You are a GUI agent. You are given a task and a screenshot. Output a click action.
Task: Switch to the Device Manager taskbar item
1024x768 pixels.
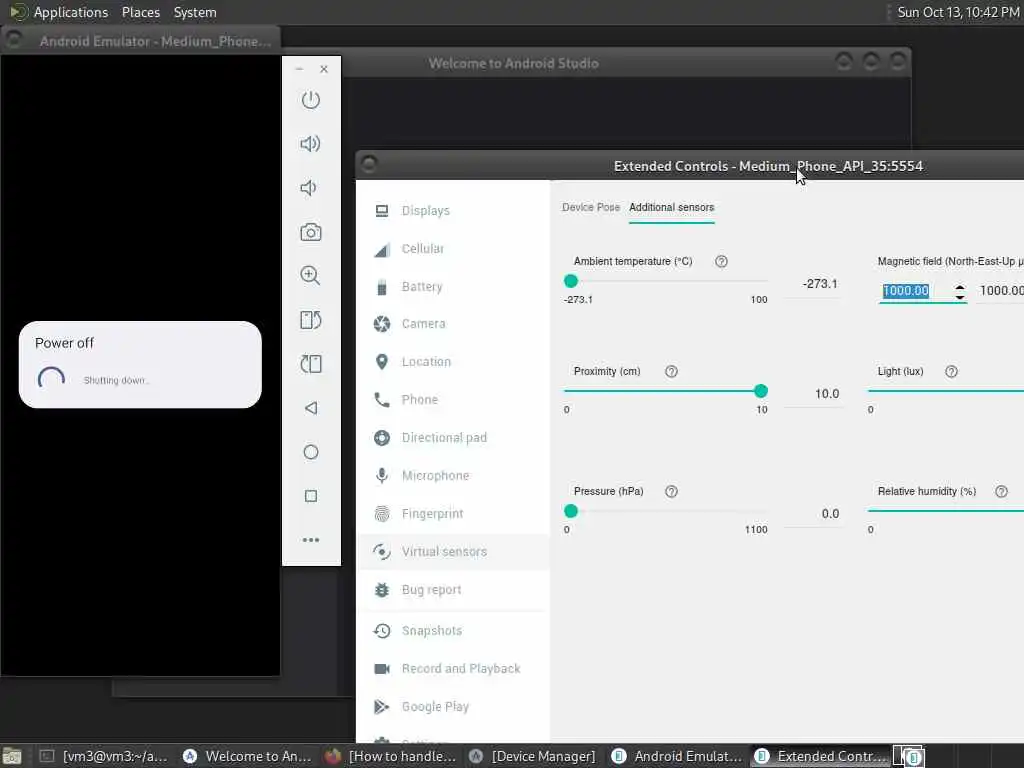click(534, 756)
